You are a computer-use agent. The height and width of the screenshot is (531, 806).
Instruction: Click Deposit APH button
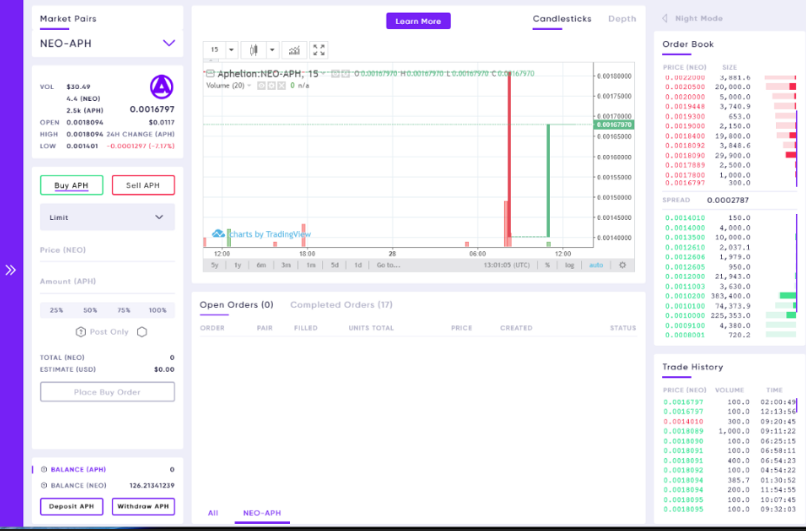[71, 506]
